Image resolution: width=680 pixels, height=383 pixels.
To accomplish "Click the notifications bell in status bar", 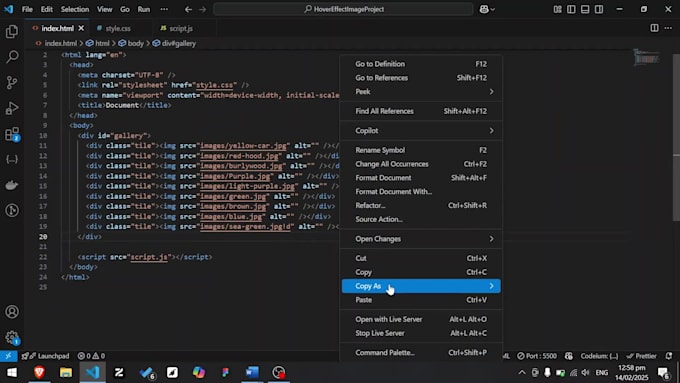I will 669,356.
